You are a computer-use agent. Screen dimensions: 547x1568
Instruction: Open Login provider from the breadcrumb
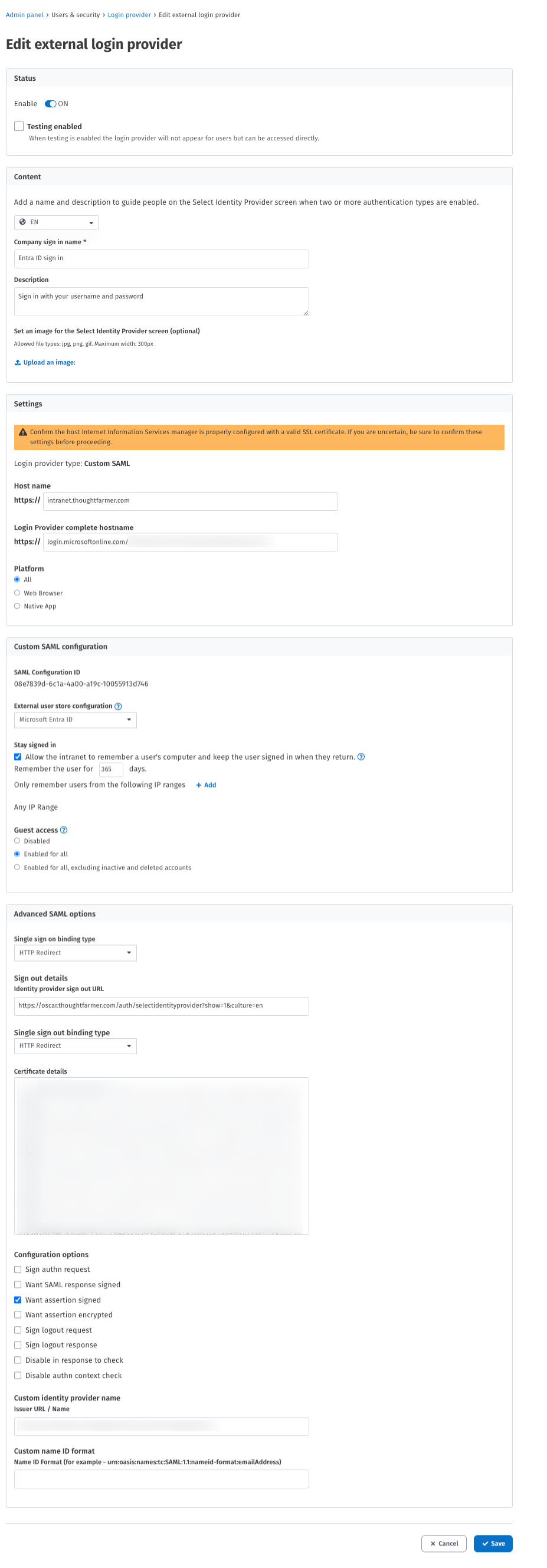click(129, 15)
